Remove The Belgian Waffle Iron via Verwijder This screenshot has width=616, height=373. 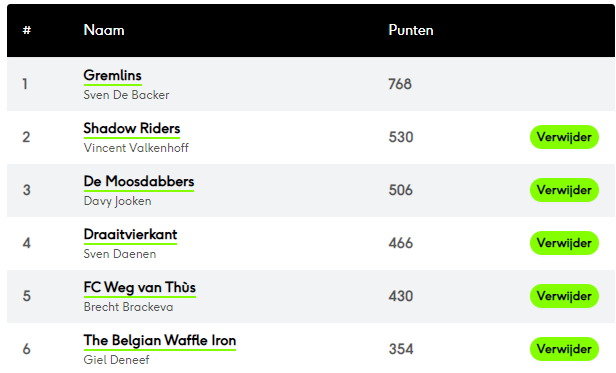564,349
